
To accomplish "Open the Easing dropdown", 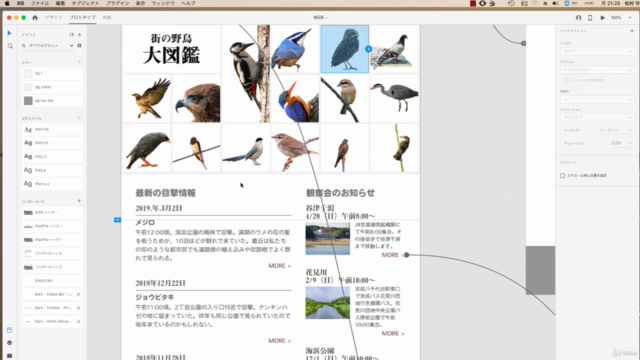I will (x=616, y=131).
